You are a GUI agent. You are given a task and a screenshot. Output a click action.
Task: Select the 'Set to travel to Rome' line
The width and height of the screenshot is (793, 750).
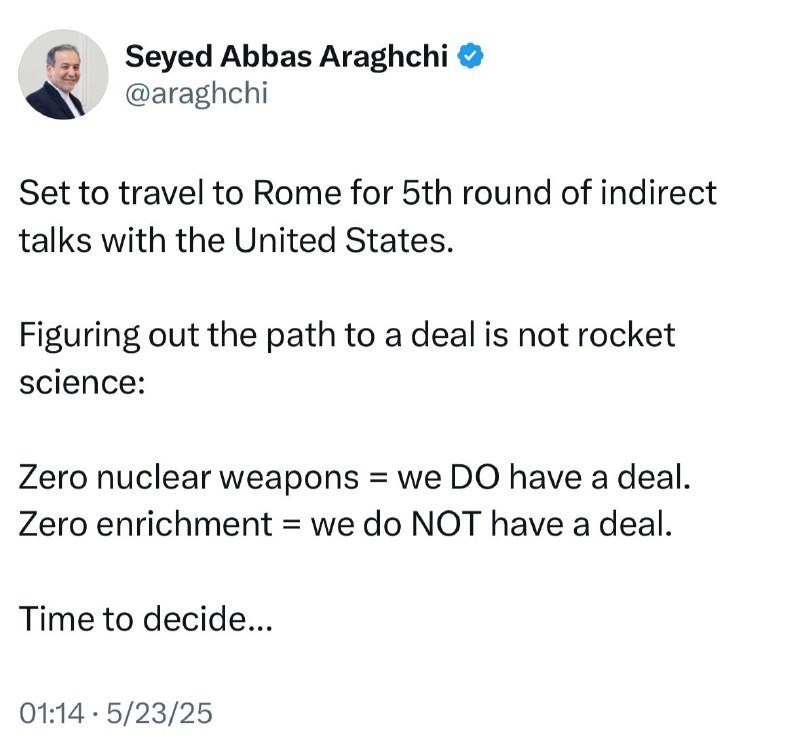tap(368, 193)
